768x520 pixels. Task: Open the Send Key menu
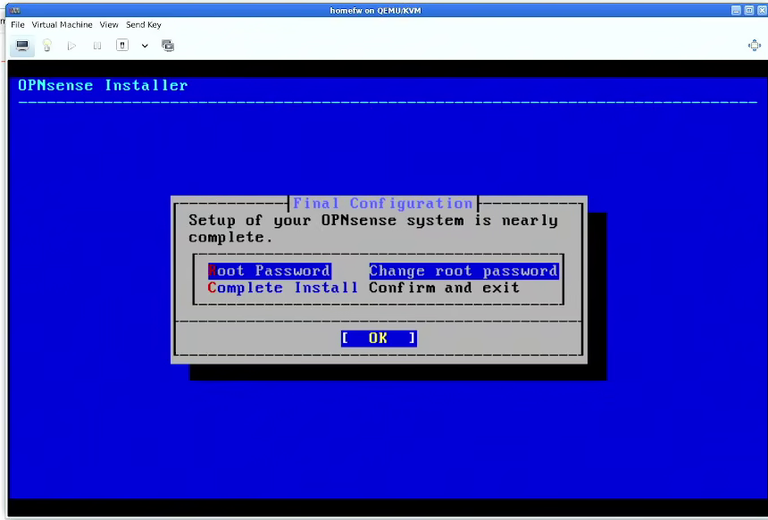coord(144,24)
